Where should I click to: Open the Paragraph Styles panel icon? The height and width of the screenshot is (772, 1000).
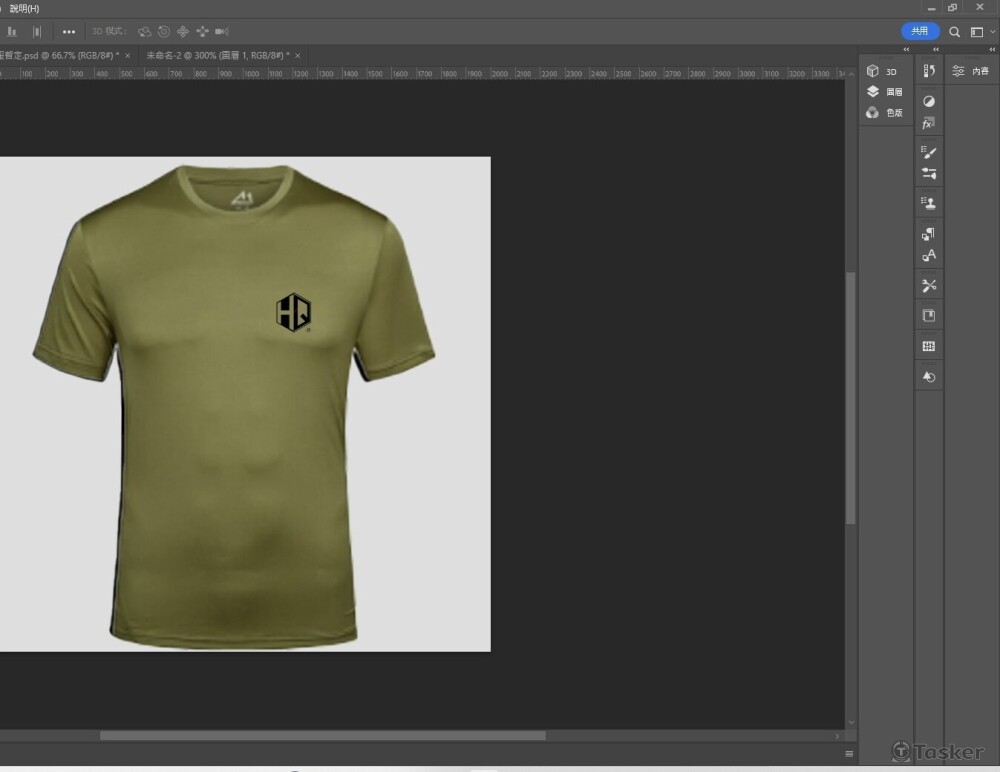click(928, 234)
